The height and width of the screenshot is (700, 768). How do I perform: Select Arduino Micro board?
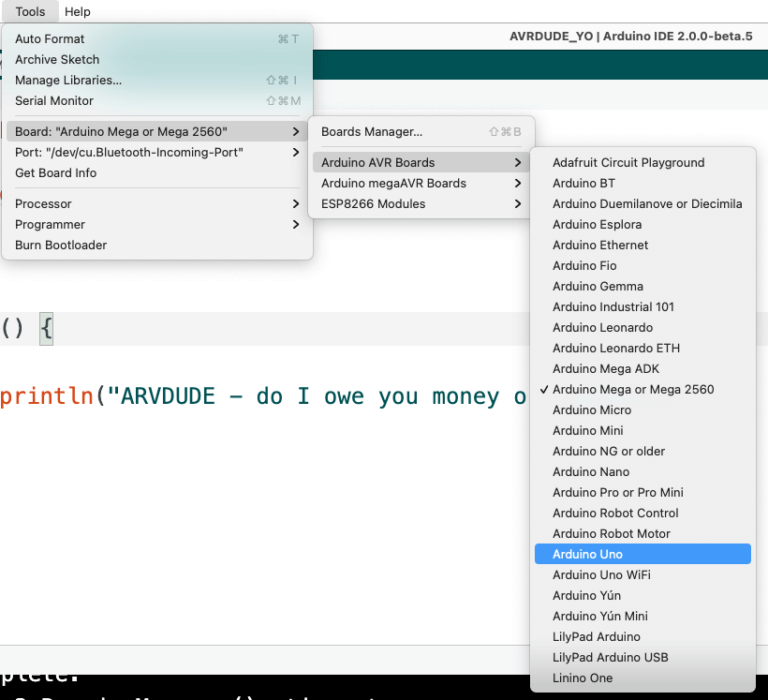pos(643,410)
